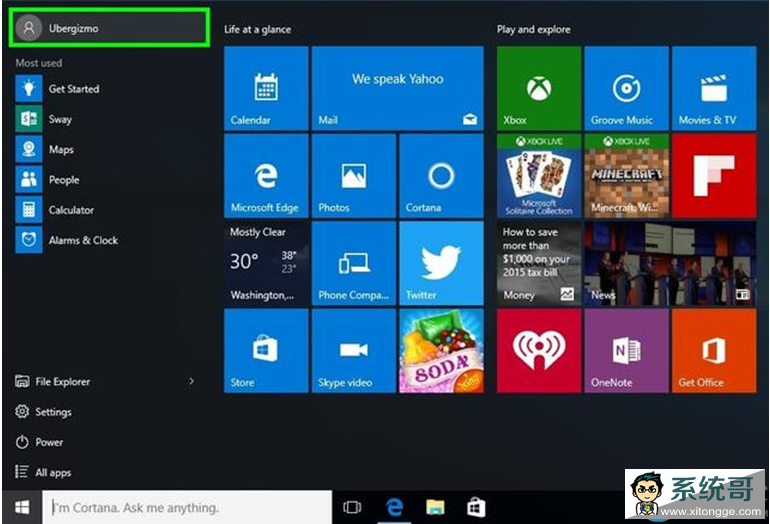Viewport: 770px width, 524px height.
Task: Open the News live tile
Action: click(x=670, y=263)
